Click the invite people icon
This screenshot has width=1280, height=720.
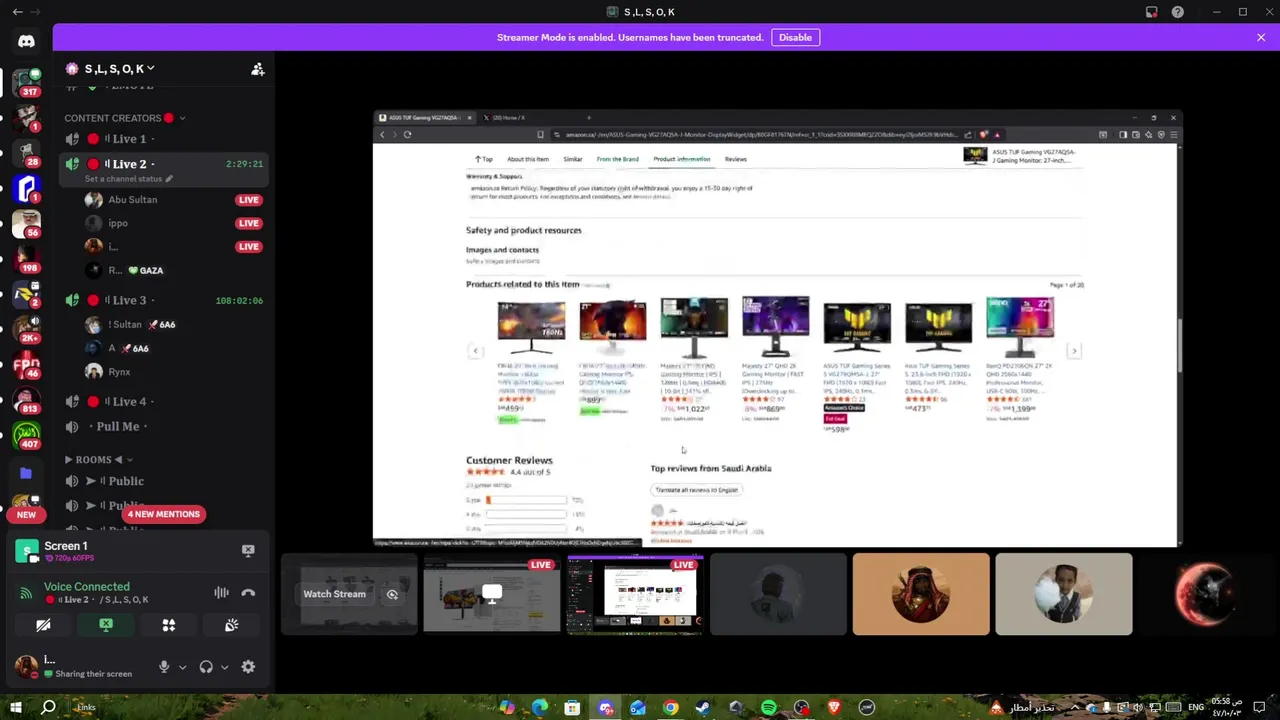pyautogui.click(x=257, y=69)
